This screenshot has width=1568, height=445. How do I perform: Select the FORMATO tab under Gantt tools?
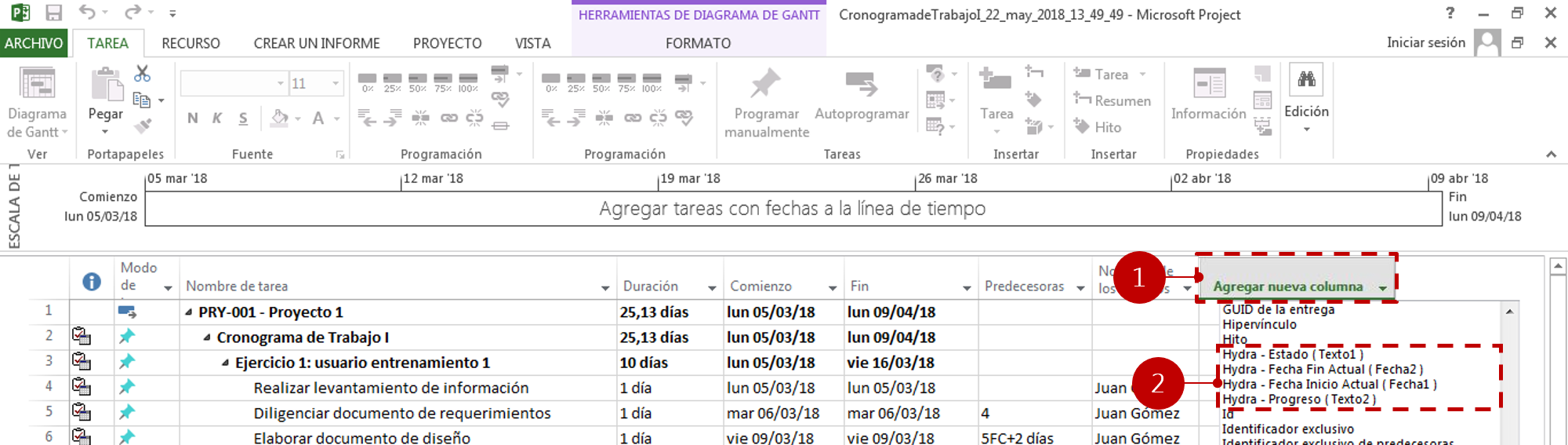[x=698, y=43]
